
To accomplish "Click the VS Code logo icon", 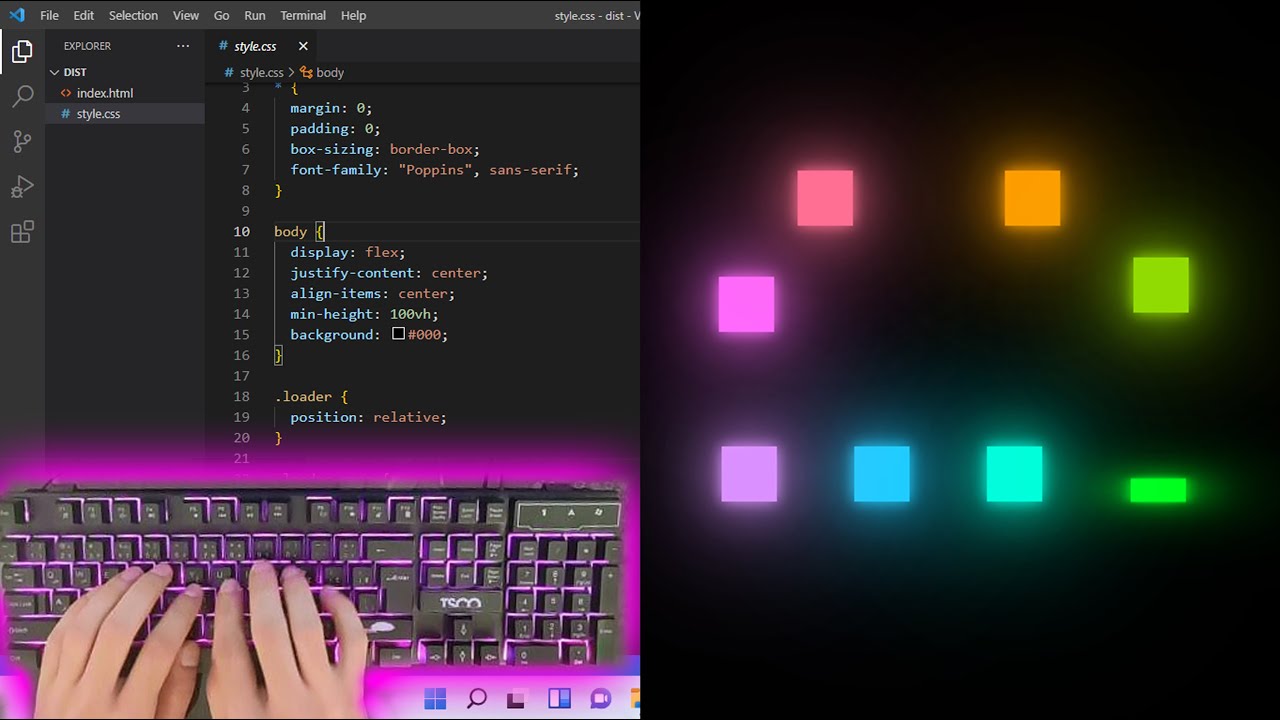I will (x=16, y=15).
